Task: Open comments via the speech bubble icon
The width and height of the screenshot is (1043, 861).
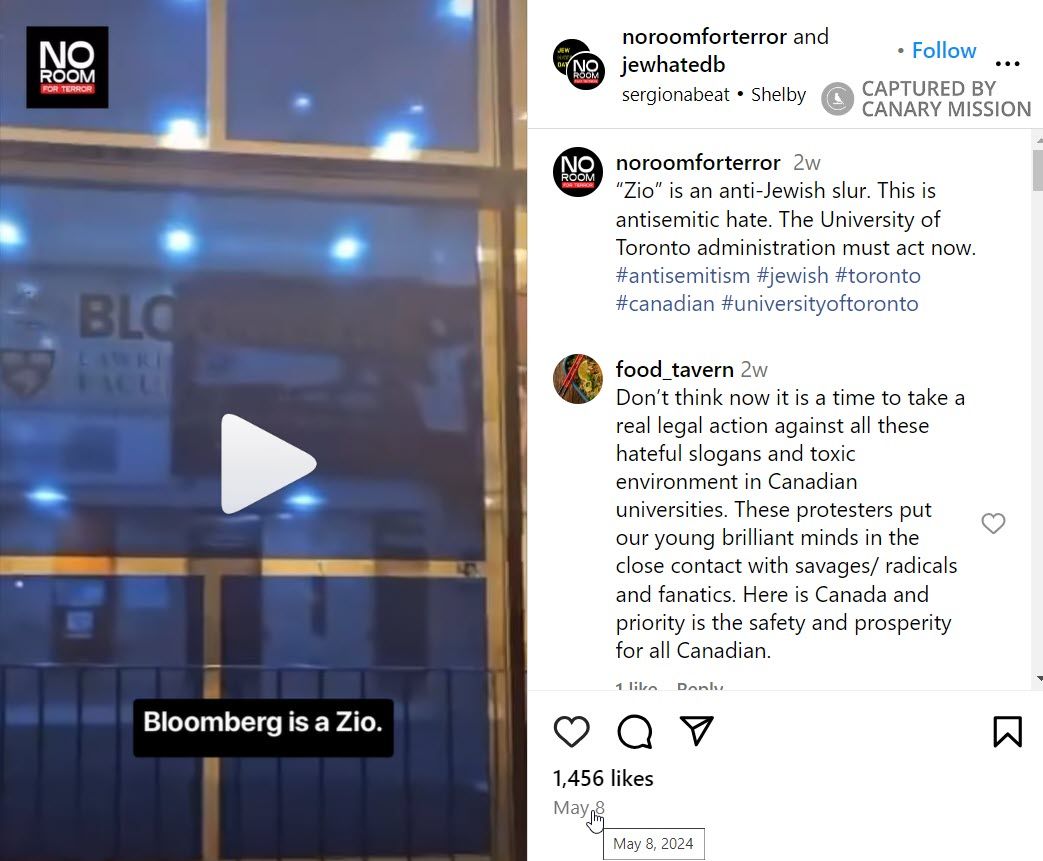Action: tap(635, 731)
